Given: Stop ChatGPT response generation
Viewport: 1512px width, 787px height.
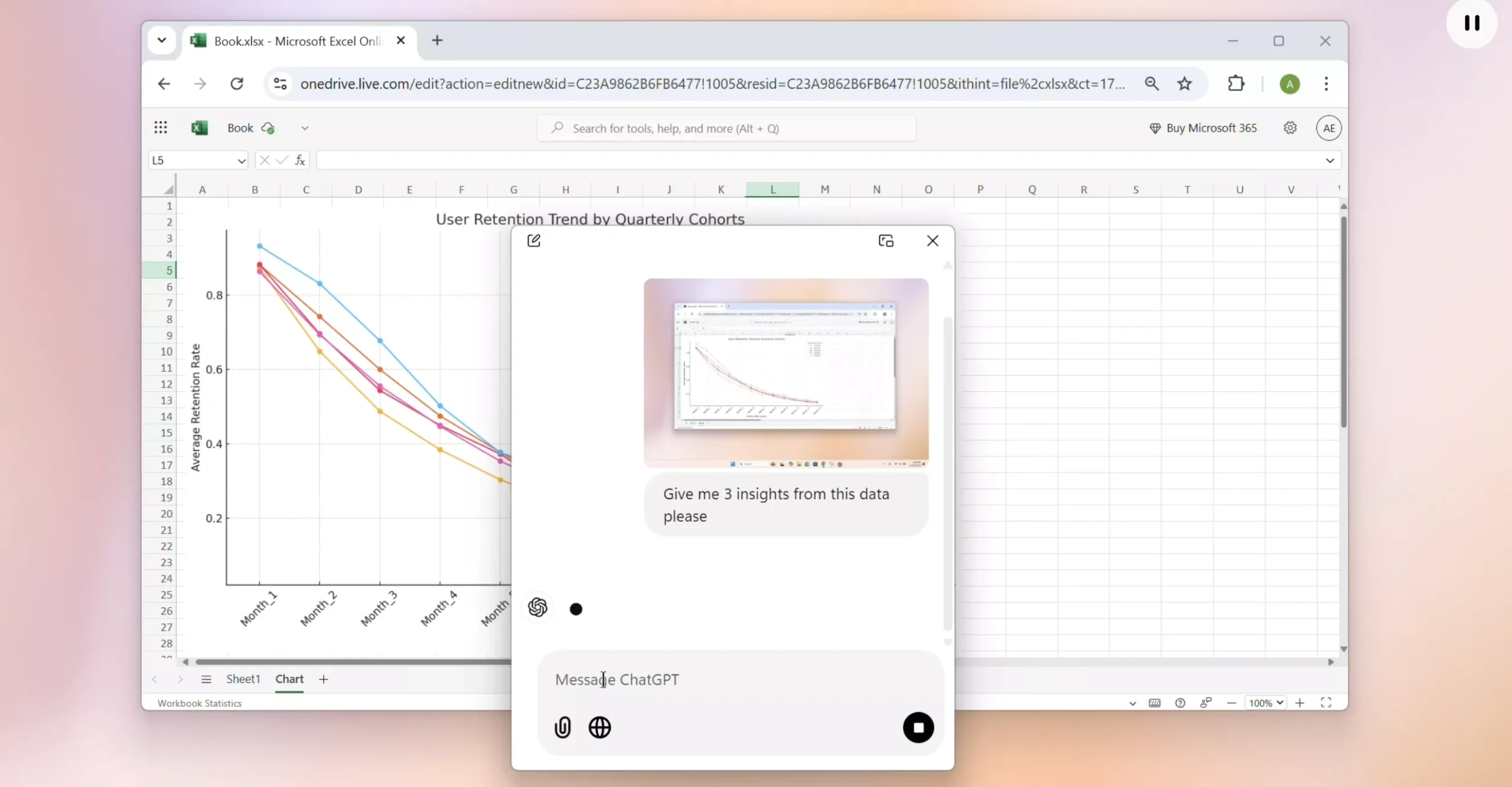Looking at the screenshot, I should click(x=918, y=727).
